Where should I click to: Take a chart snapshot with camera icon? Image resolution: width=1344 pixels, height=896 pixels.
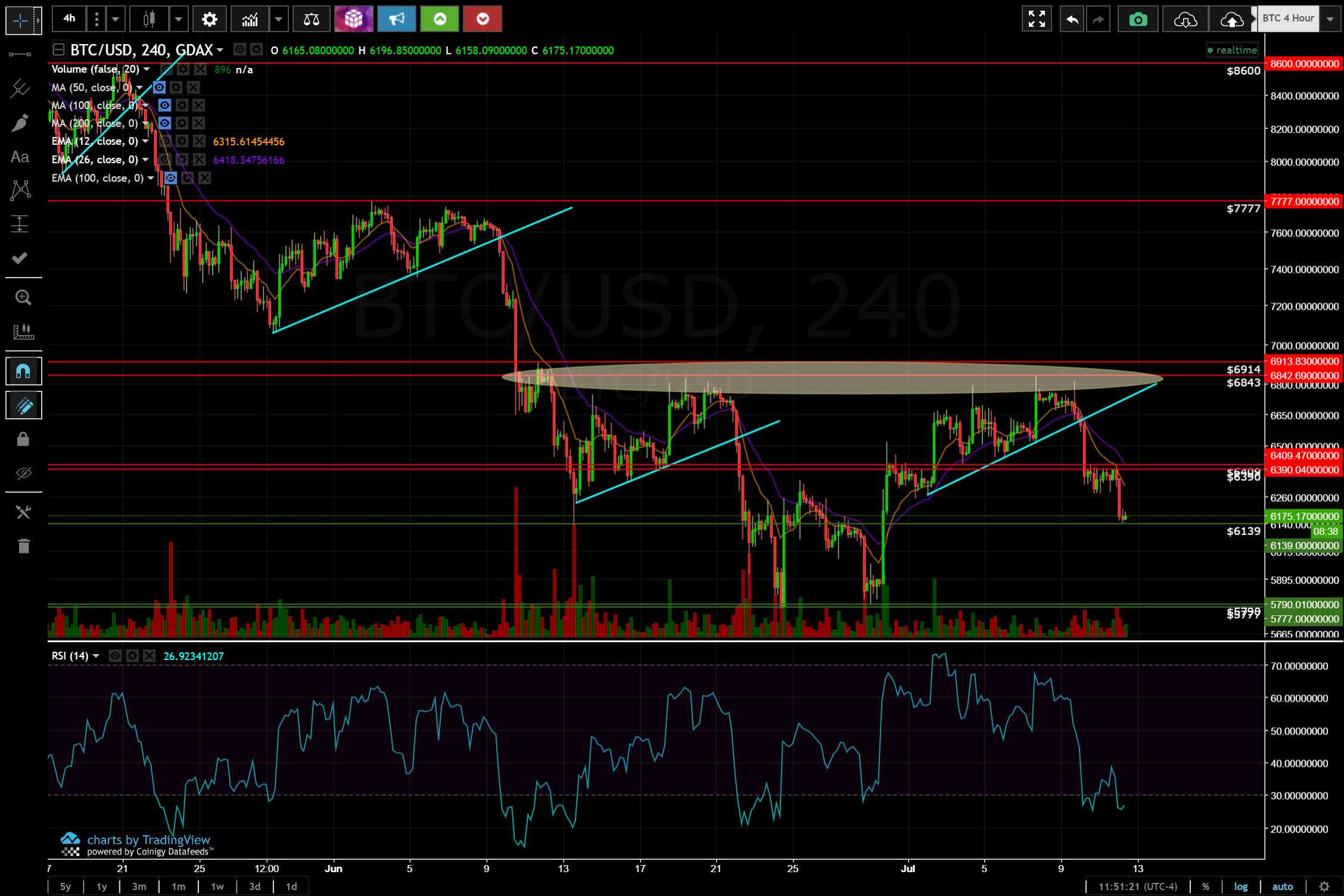tap(1137, 20)
